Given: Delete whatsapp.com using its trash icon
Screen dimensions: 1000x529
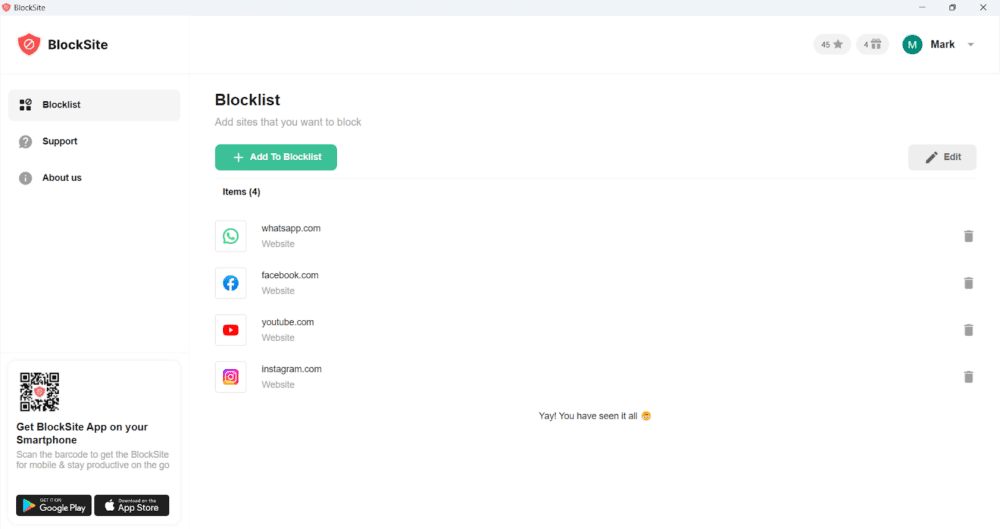Looking at the screenshot, I should [968, 236].
